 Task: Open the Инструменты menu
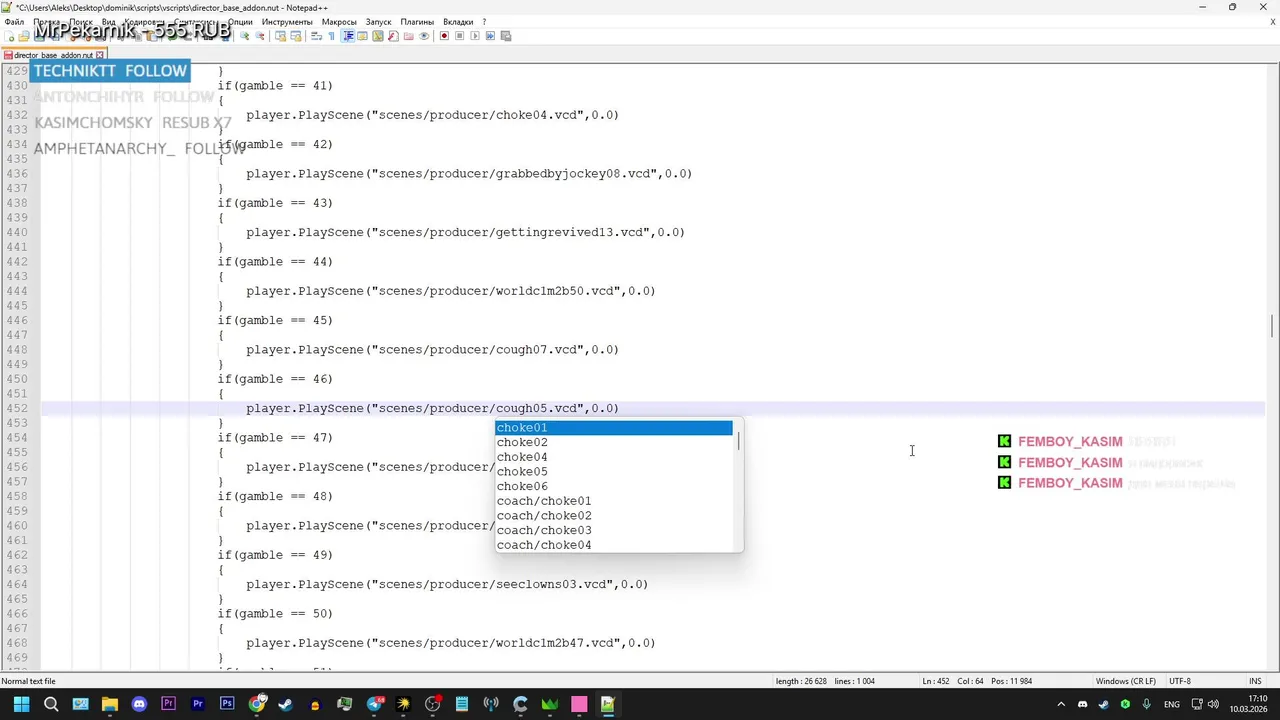(287, 21)
